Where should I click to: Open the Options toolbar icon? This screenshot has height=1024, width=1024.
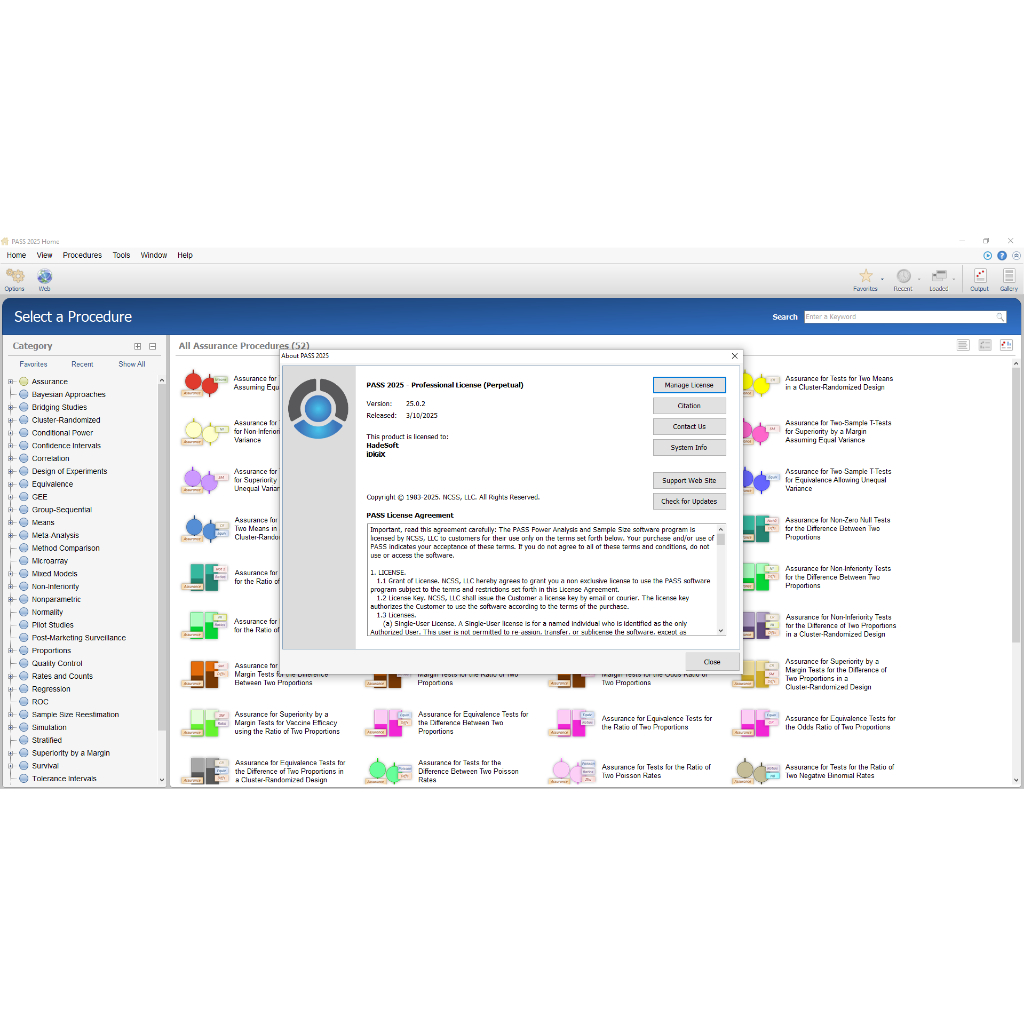pos(14,280)
